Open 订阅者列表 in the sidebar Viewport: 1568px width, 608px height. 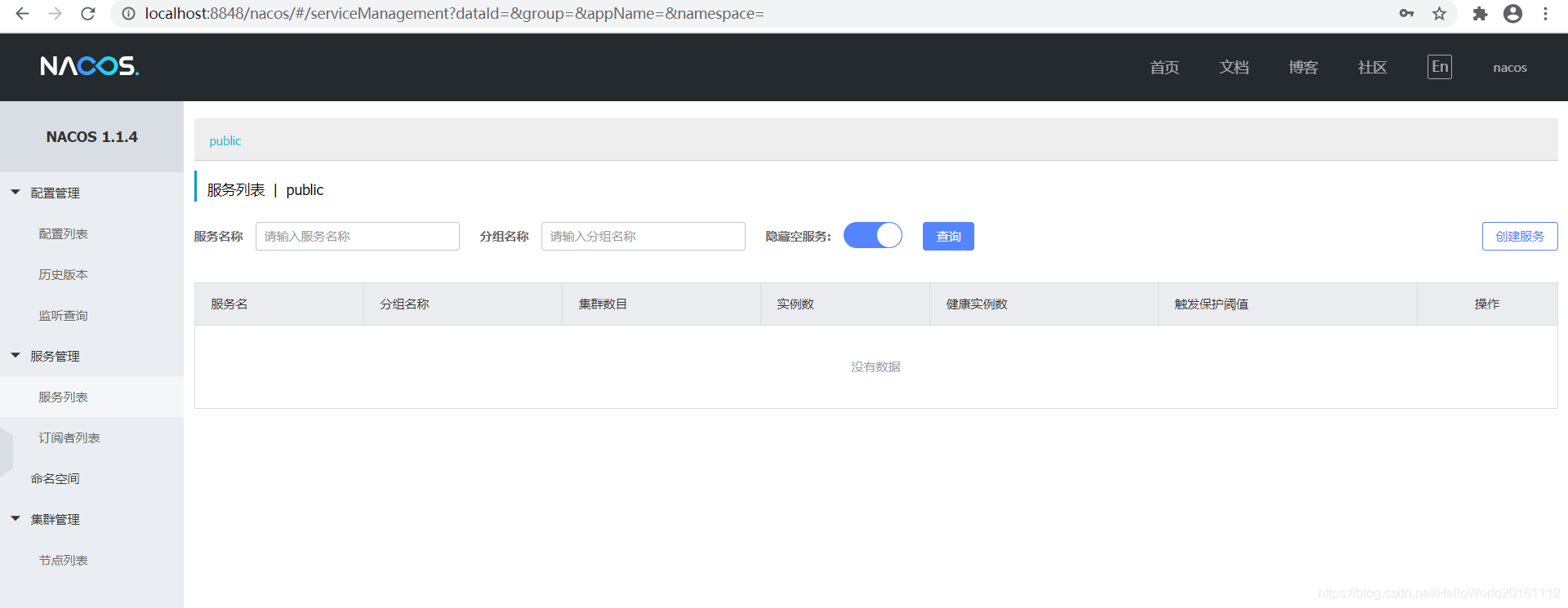[x=69, y=437]
